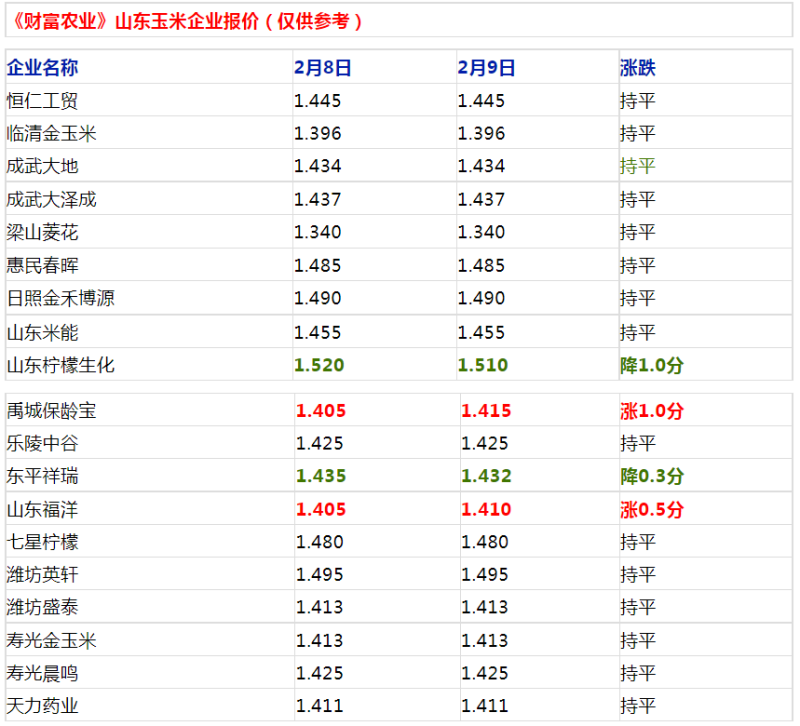
Task: Select the company name 惠民春晖
Action: 42,265
